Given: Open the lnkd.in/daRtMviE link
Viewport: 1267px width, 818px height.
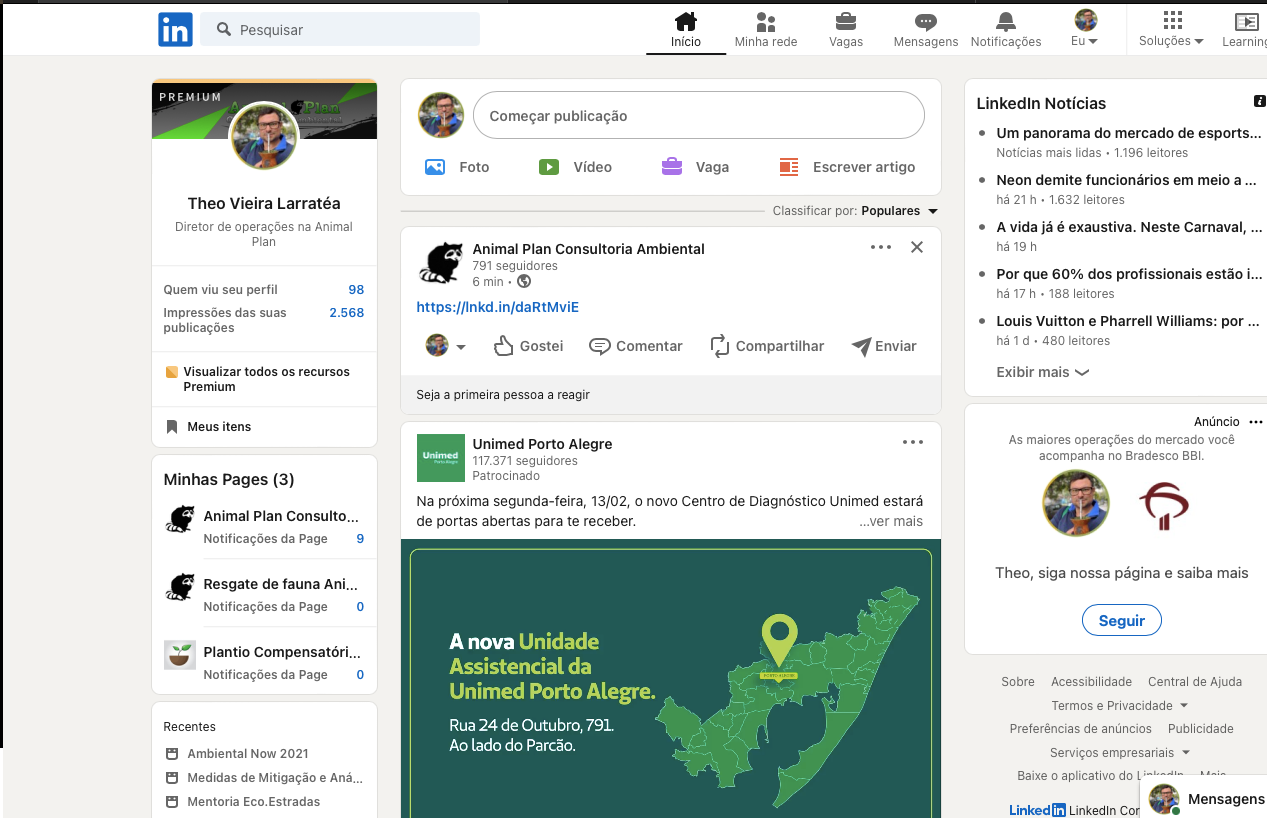Looking at the screenshot, I should tap(497, 307).
